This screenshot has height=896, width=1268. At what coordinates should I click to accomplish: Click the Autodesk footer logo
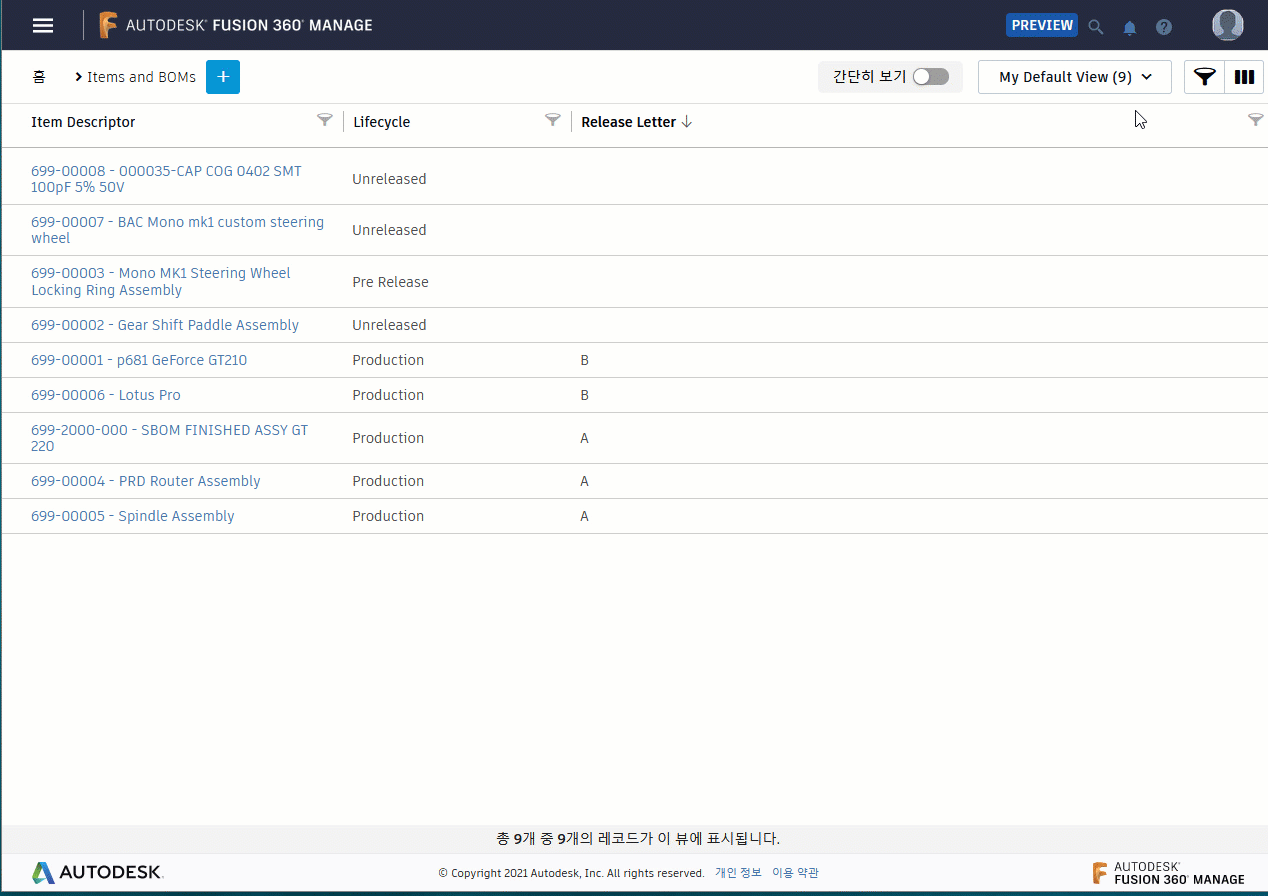point(97,872)
